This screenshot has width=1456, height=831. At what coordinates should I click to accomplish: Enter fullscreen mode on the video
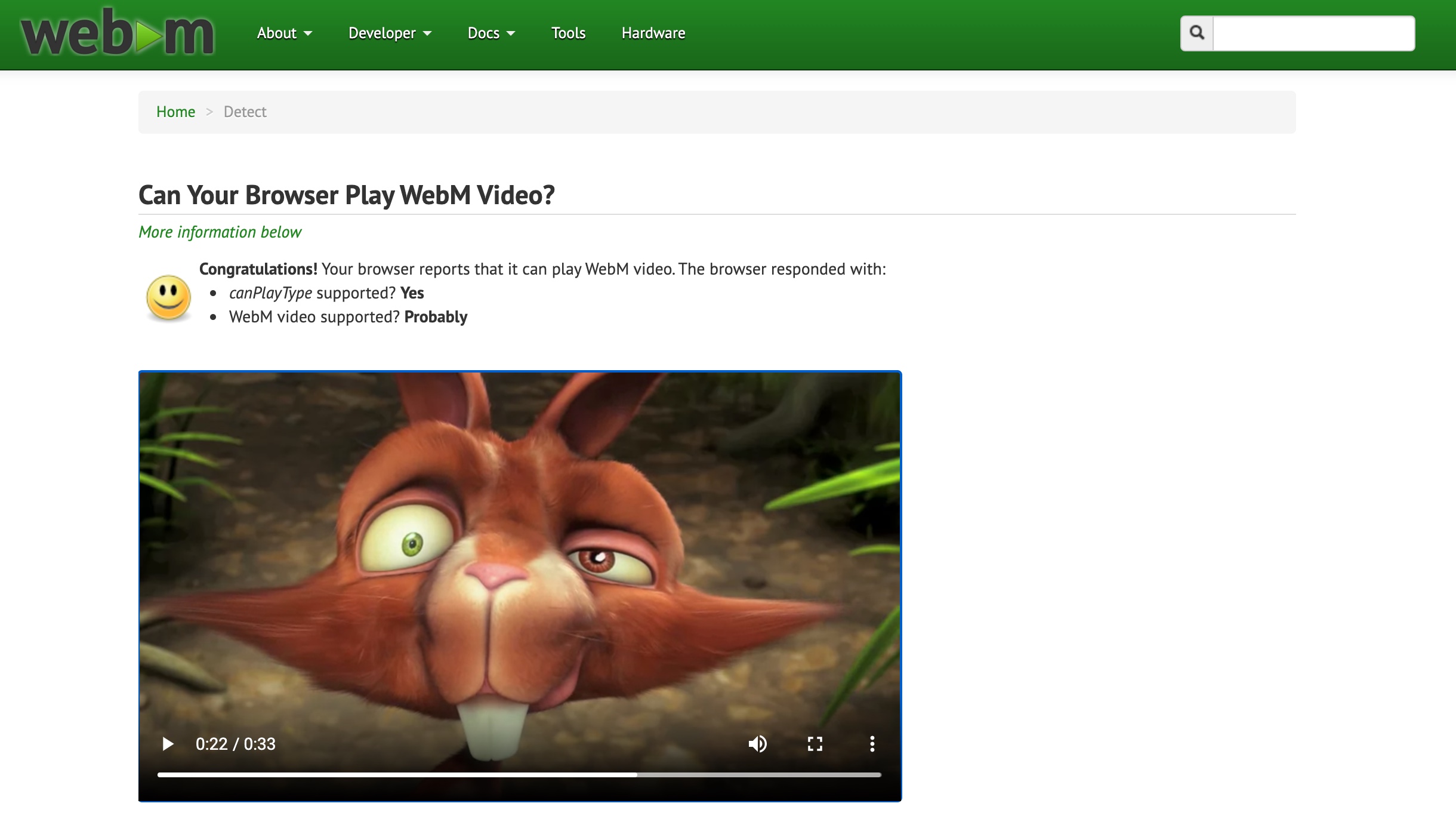[x=815, y=744]
